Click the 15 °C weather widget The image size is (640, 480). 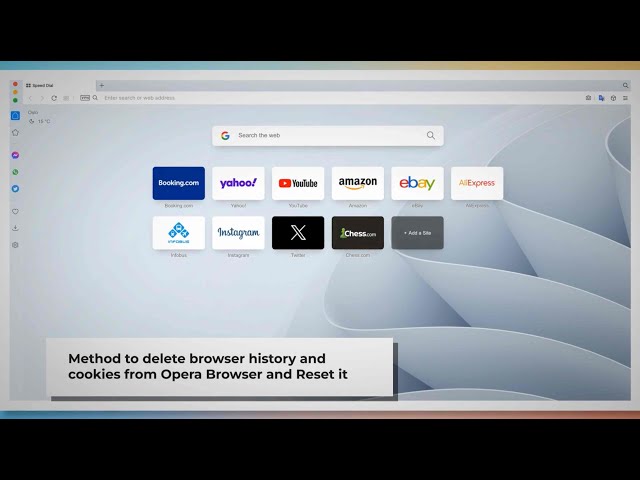coord(40,121)
